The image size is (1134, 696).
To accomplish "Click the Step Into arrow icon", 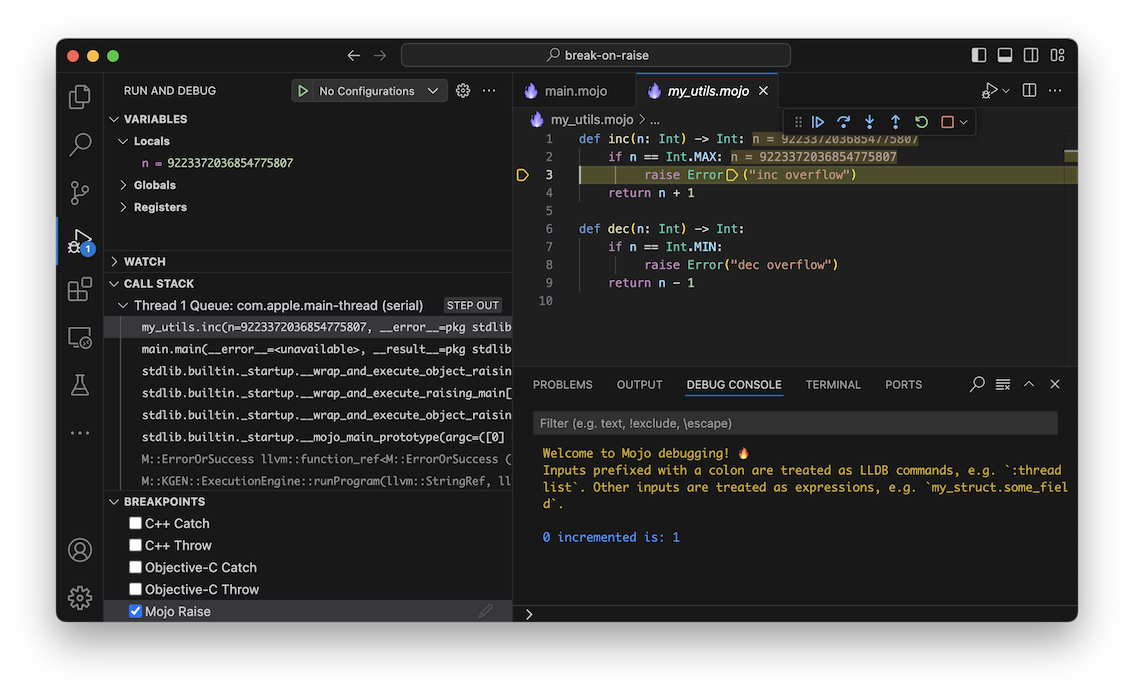I will click(x=869, y=121).
